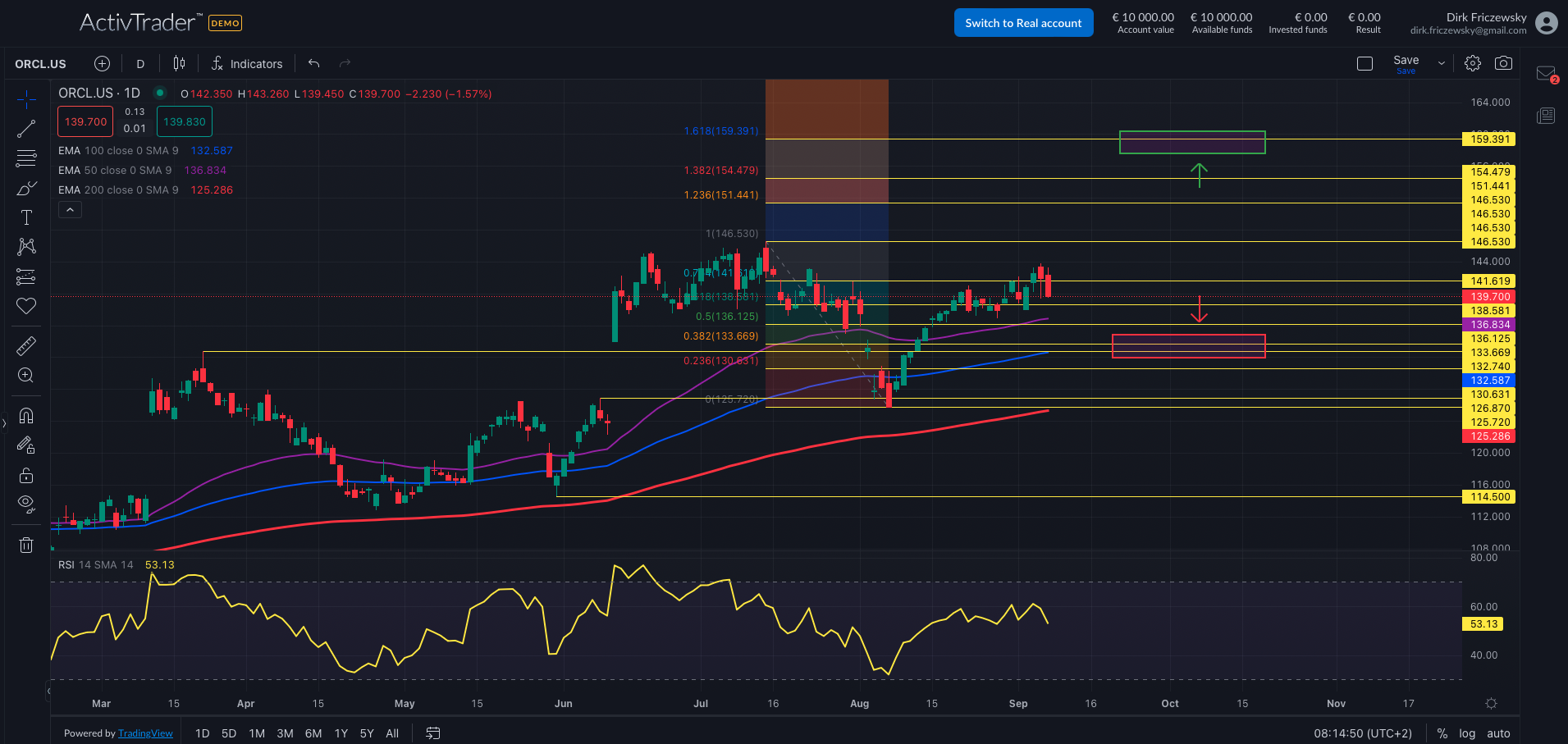Click Switch to Real account button
The height and width of the screenshot is (744, 1568).
(1023, 23)
